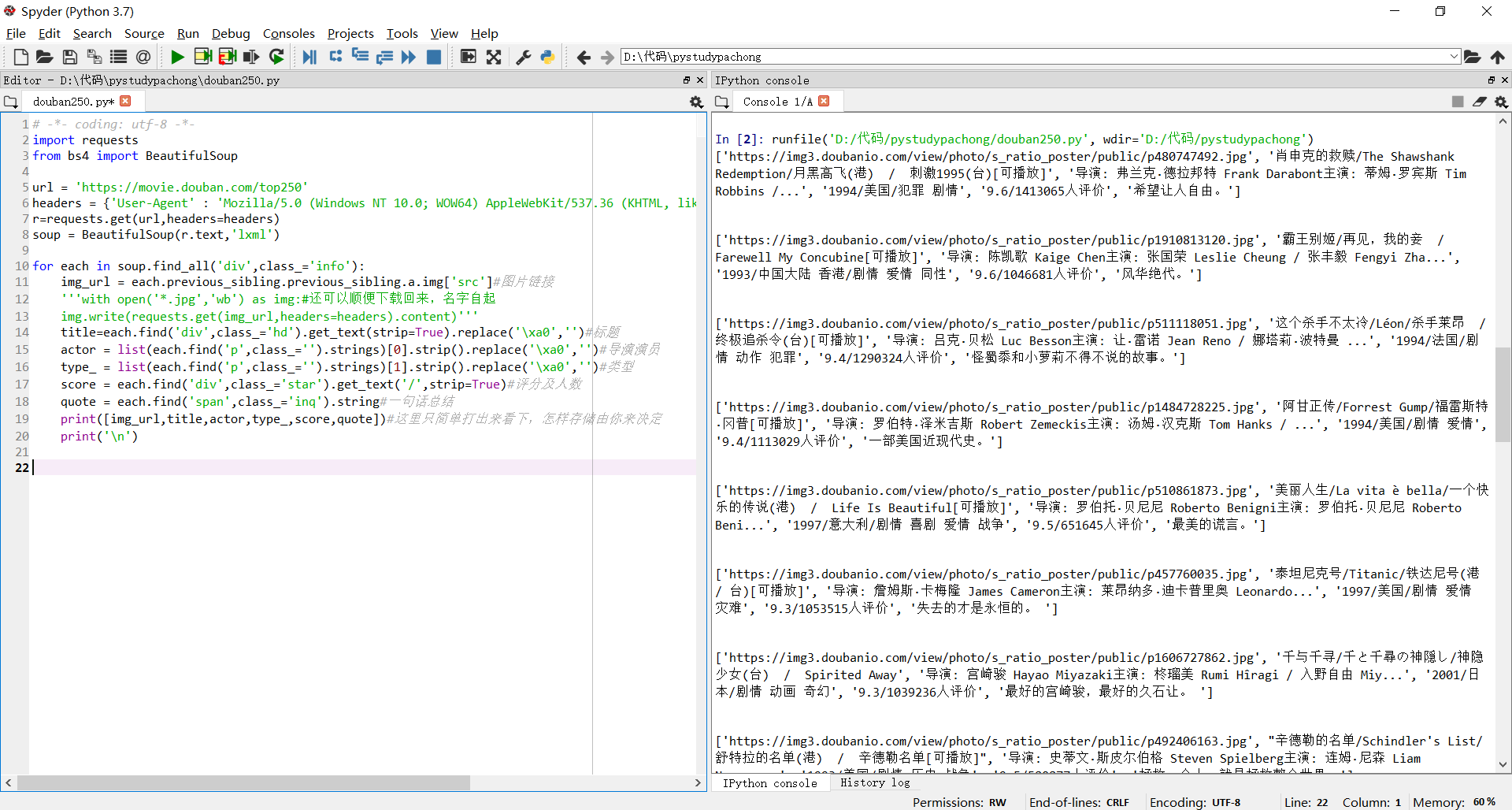1512x810 pixels.
Task: Step into function in debugger
Action: coord(361,57)
